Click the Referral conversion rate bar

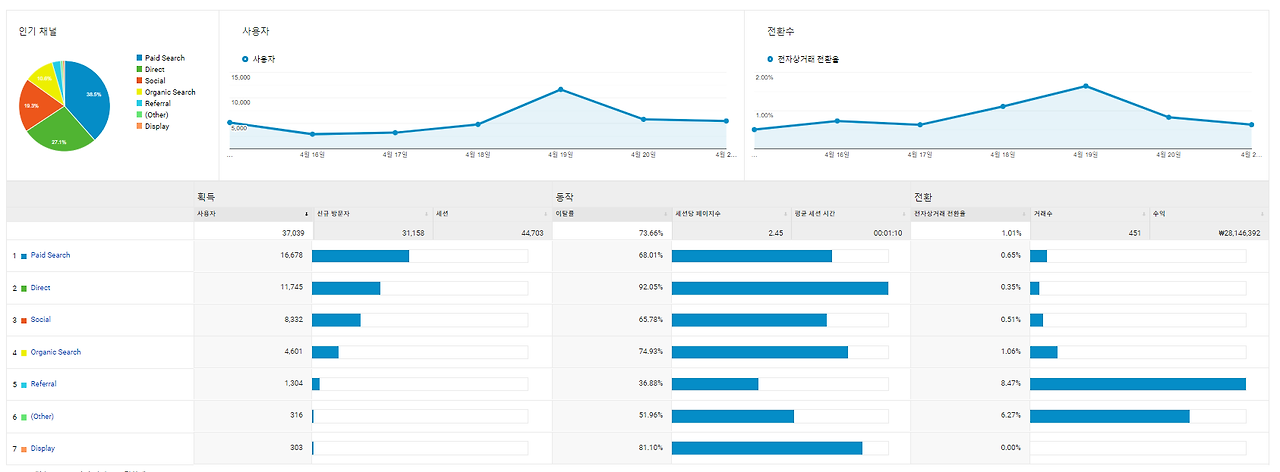coord(1138,384)
